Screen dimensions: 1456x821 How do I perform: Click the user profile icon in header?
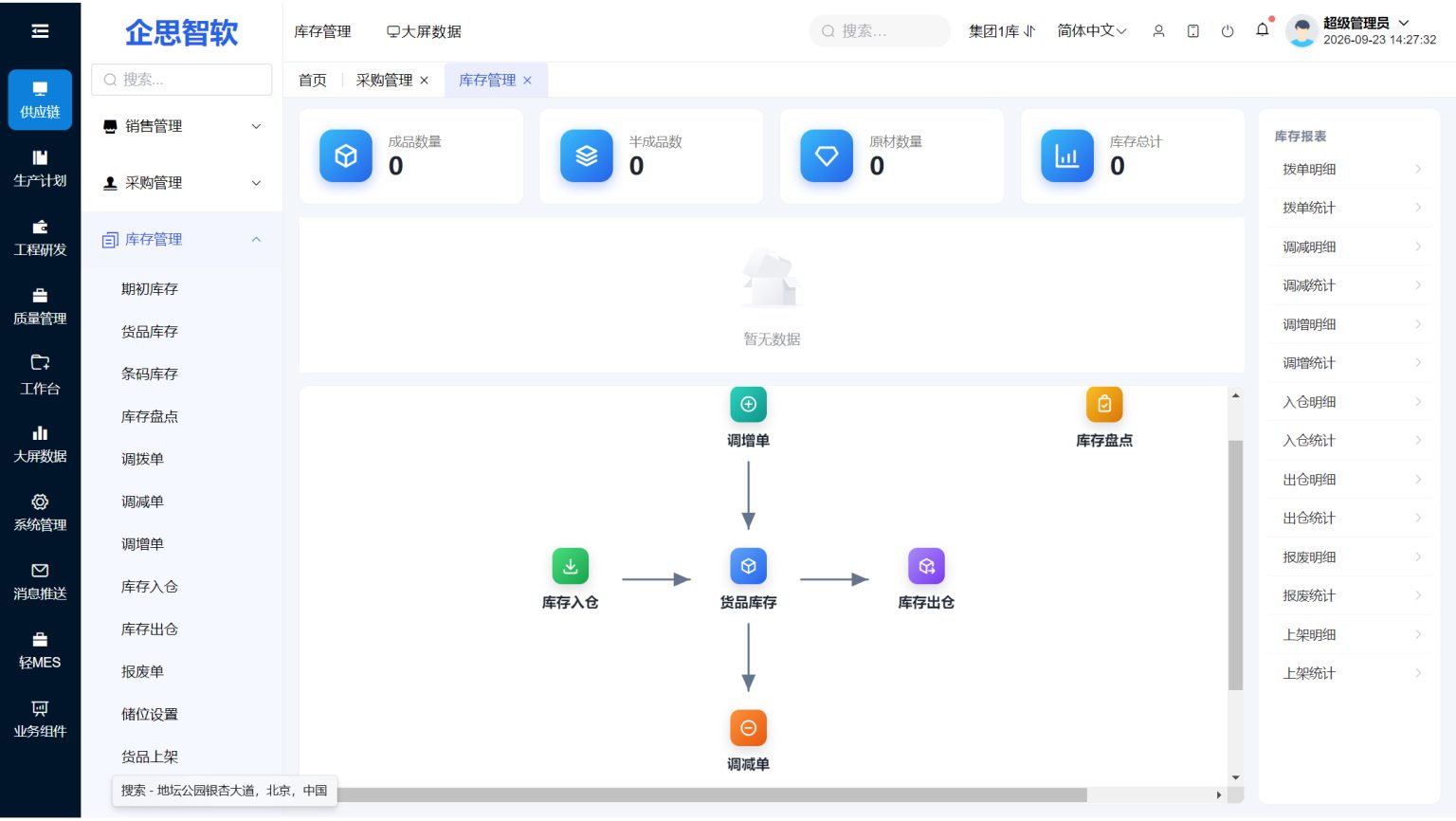click(1158, 31)
